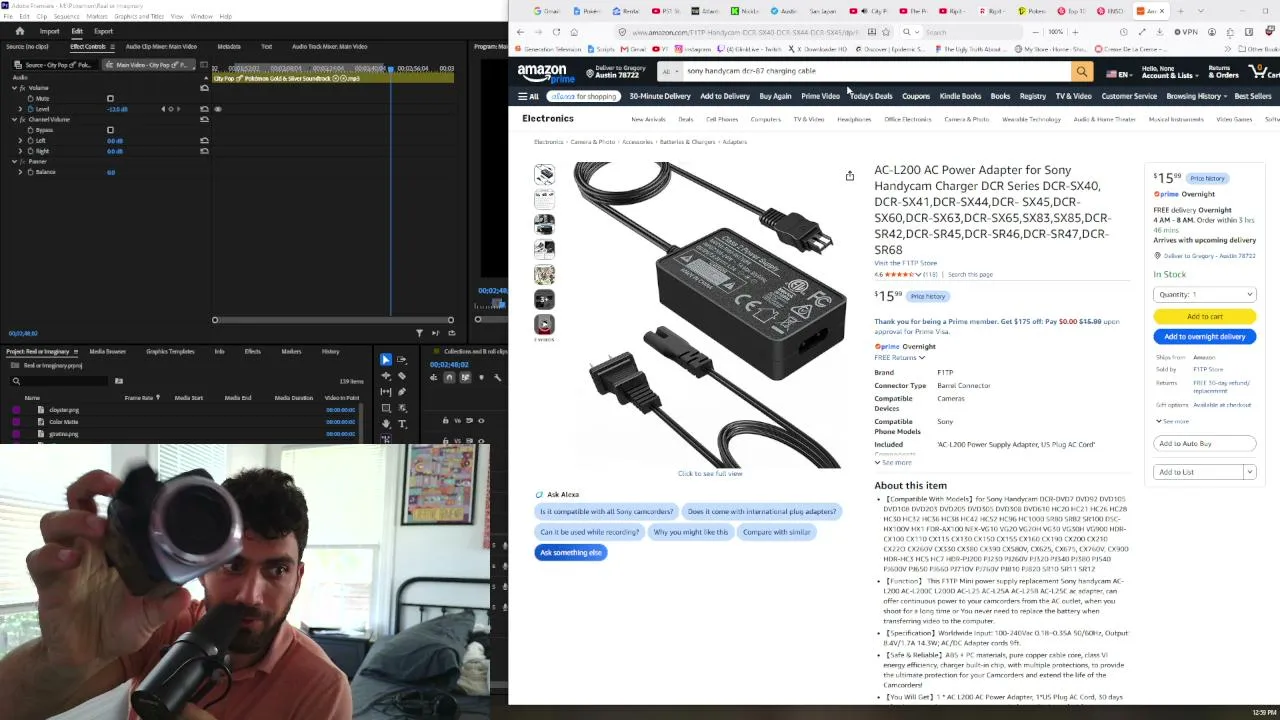Open timeline display settings wrench
This screenshot has width=1280, height=720.
[x=498, y=377]
